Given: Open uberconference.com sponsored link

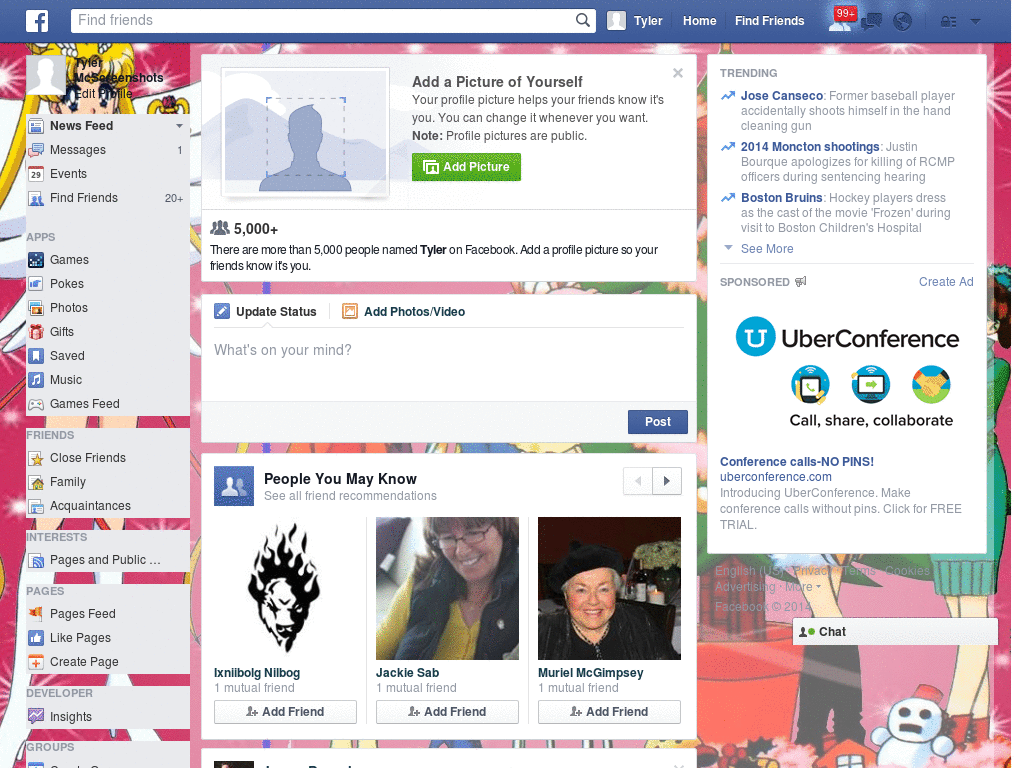Looking at the screenshot, I should coord(776,477).
